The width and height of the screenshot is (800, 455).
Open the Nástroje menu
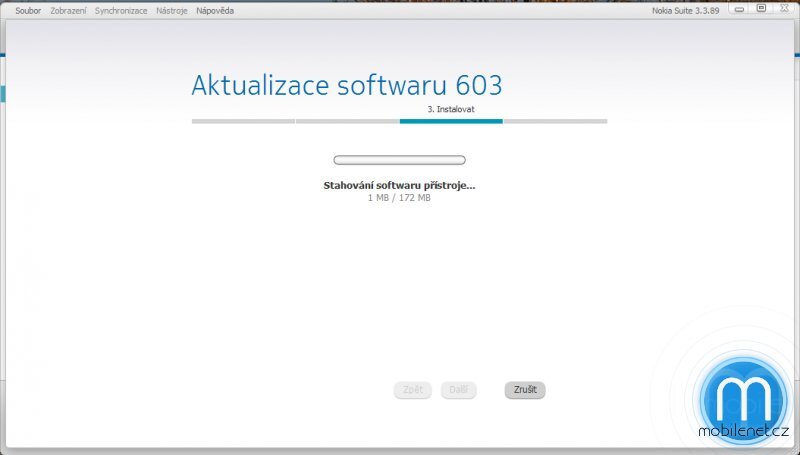[171, 10]
